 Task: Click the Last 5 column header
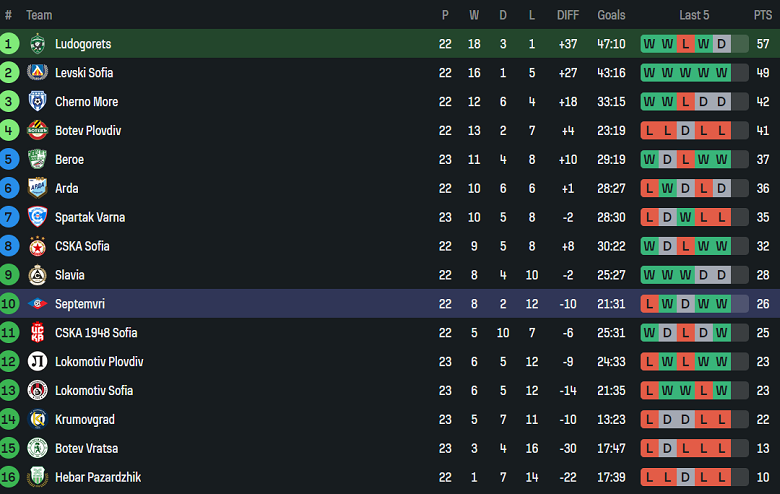tap(694, 15)
